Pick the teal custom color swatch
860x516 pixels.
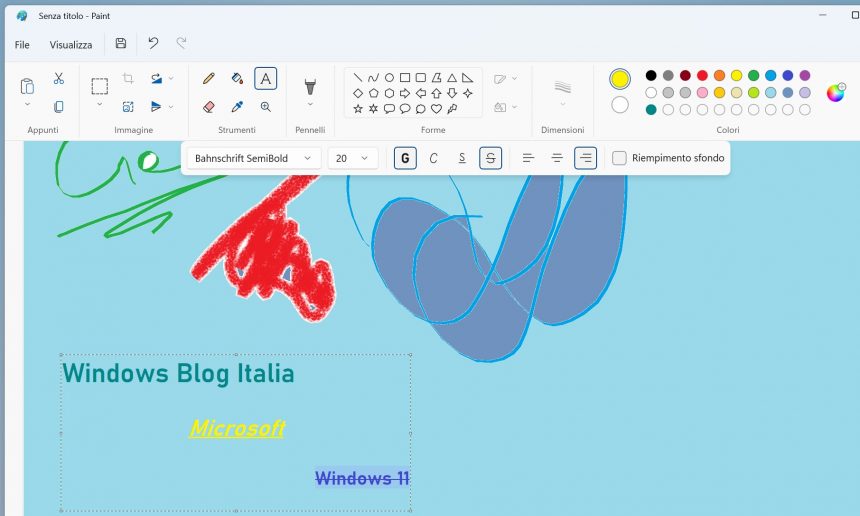point(651,110)
